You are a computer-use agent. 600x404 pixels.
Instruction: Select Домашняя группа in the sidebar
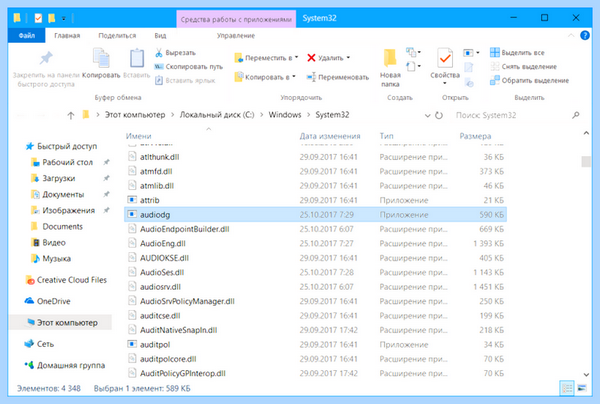(65, 365)
